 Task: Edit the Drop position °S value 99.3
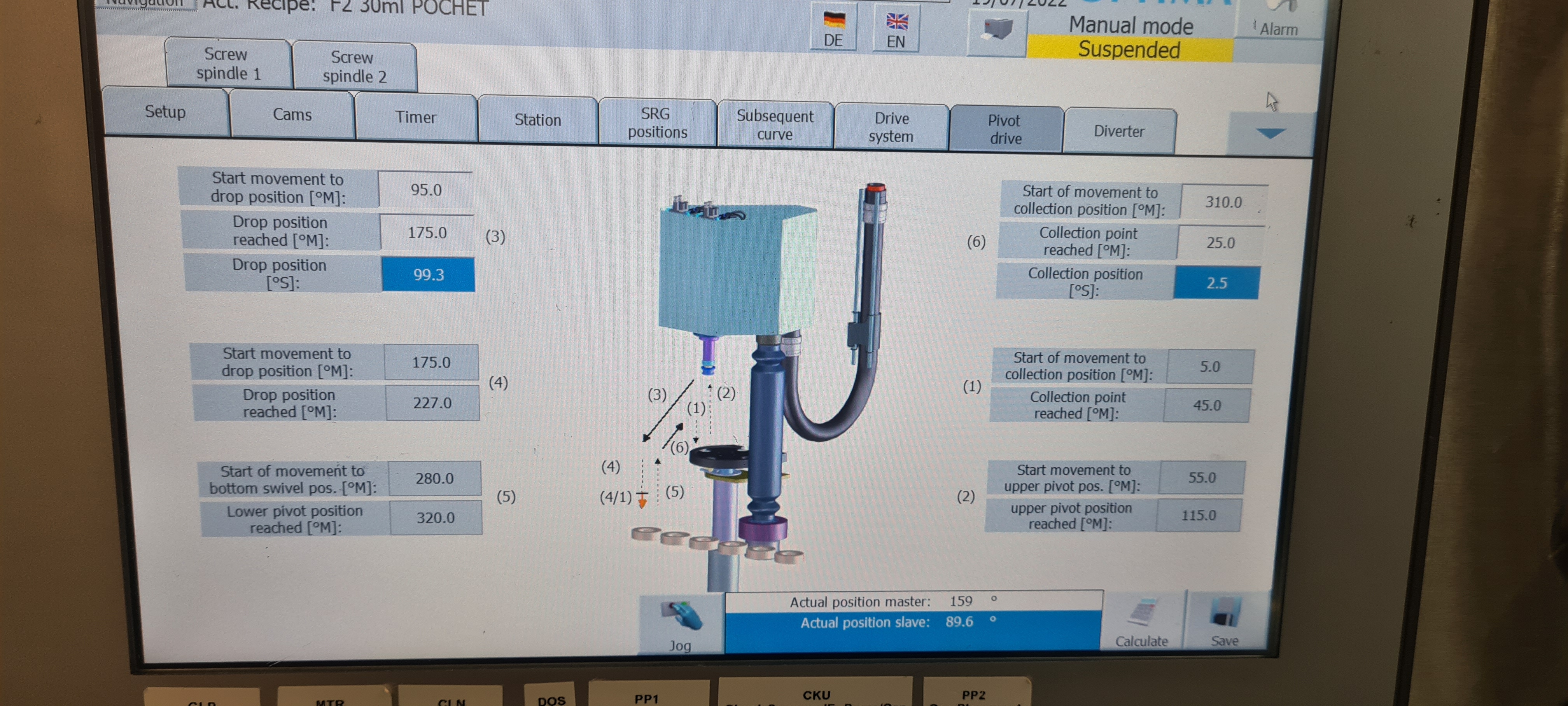428,275
